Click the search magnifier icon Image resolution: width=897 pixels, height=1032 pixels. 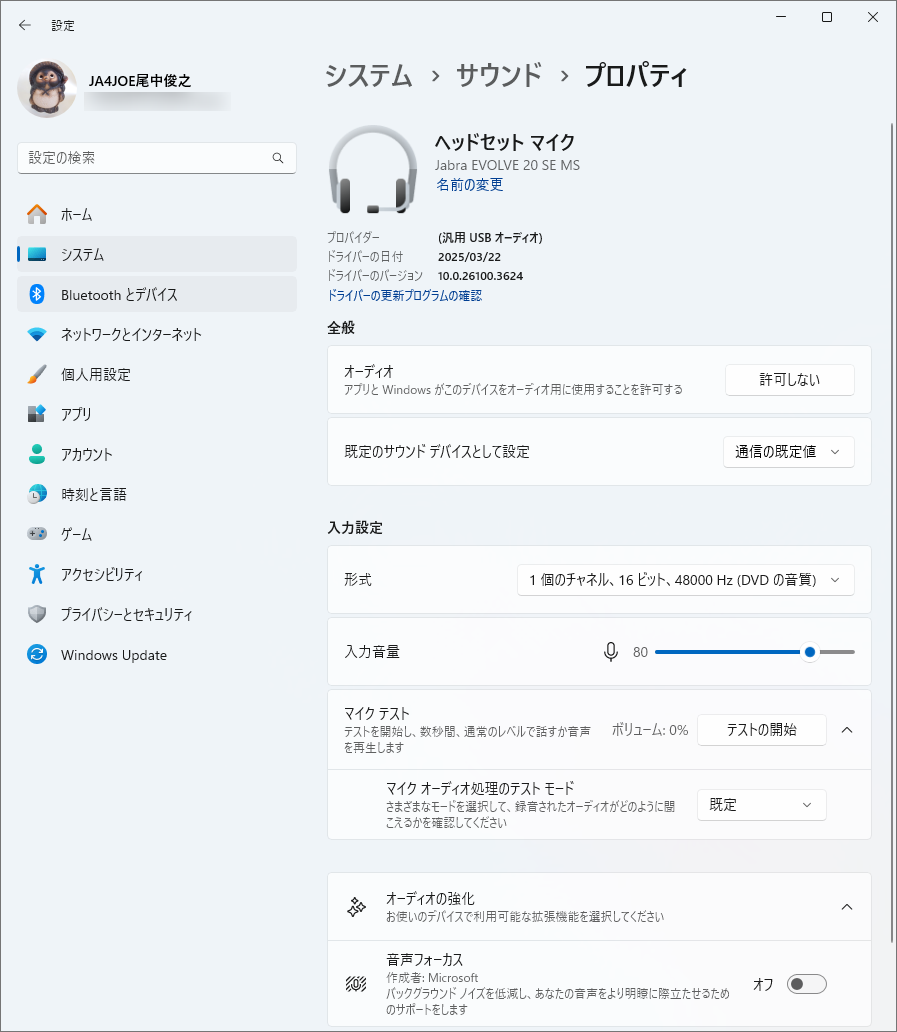pyautogui.click(x=278, y=158)
